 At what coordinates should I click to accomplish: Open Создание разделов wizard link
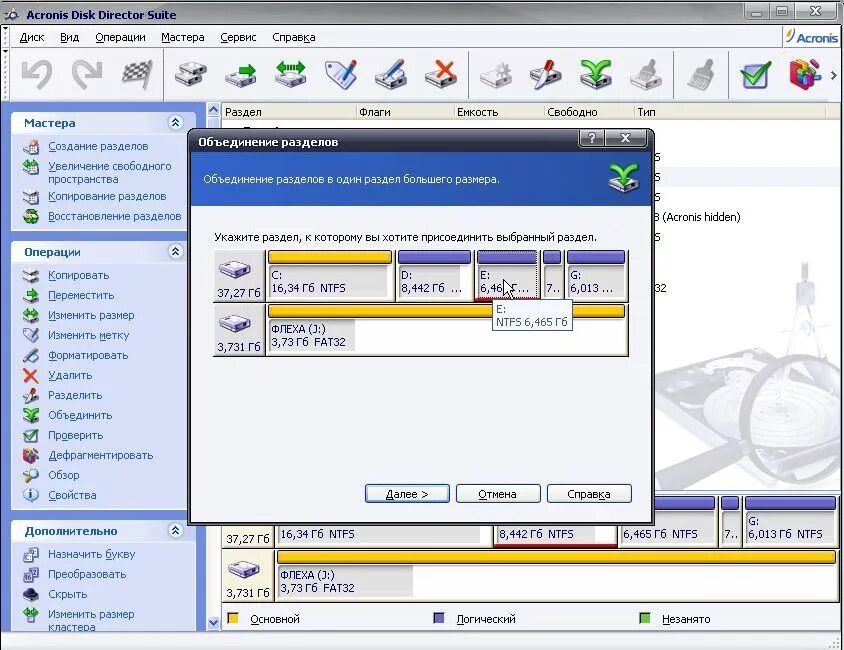98,146
